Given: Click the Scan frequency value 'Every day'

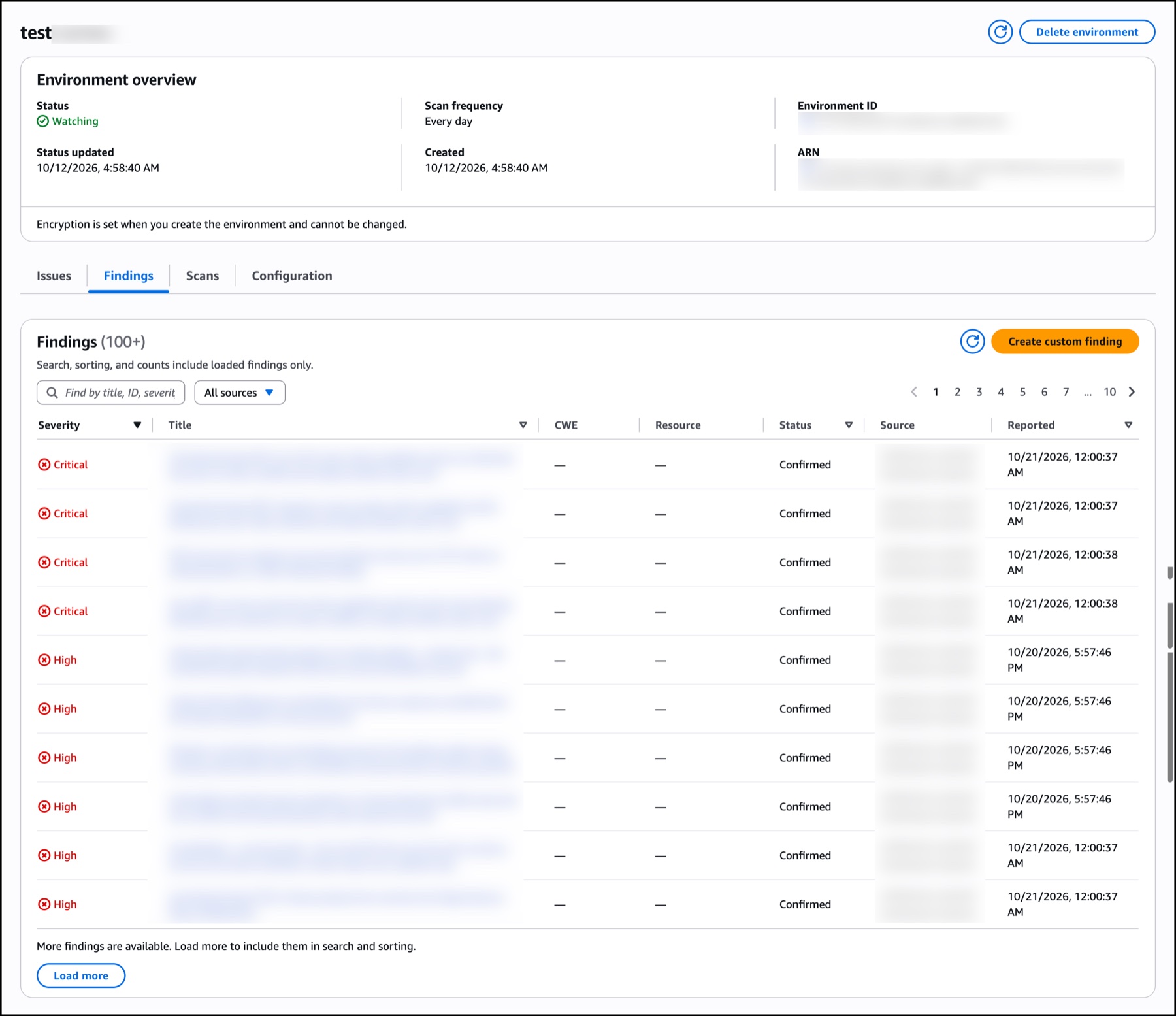Looking at the screenshot, I should click(448, 122).
